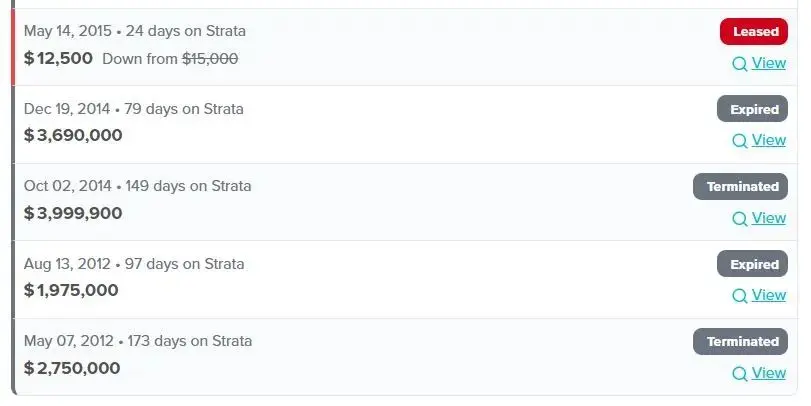The width and height of the screenshot is (811, 406).
Task: Click magnifier icon for Aug 13, 2012 listing
Action: (740, 296)
